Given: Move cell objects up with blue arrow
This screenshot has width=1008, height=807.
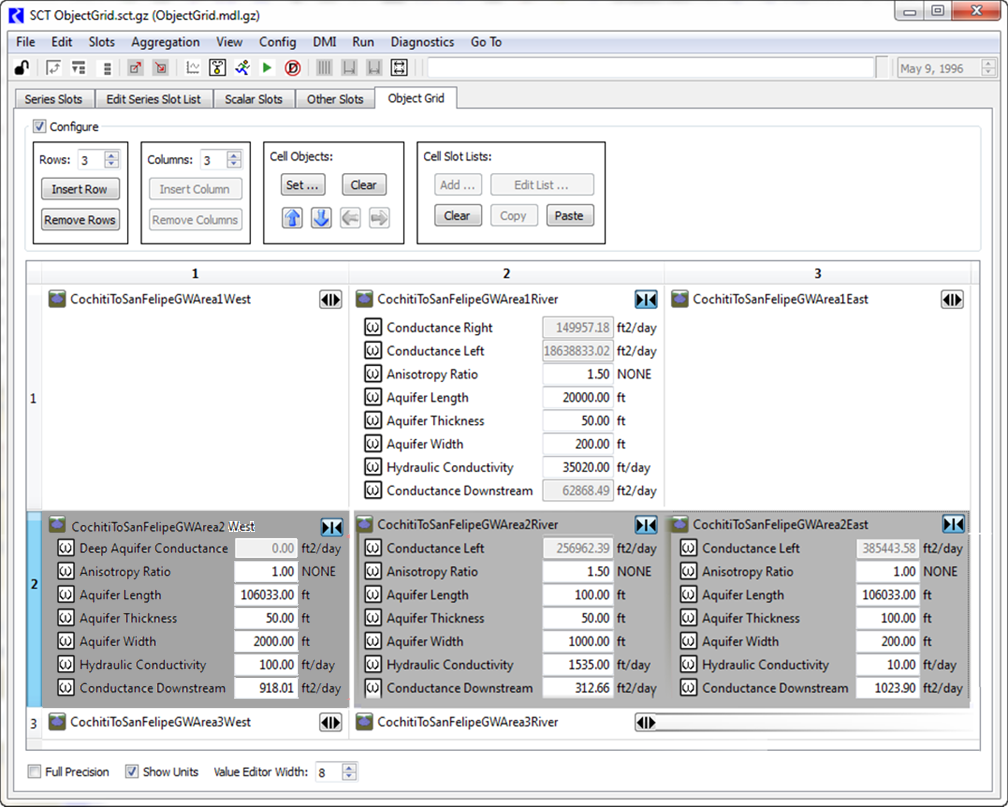Looking at the screenshot, I should click(292, 218).
